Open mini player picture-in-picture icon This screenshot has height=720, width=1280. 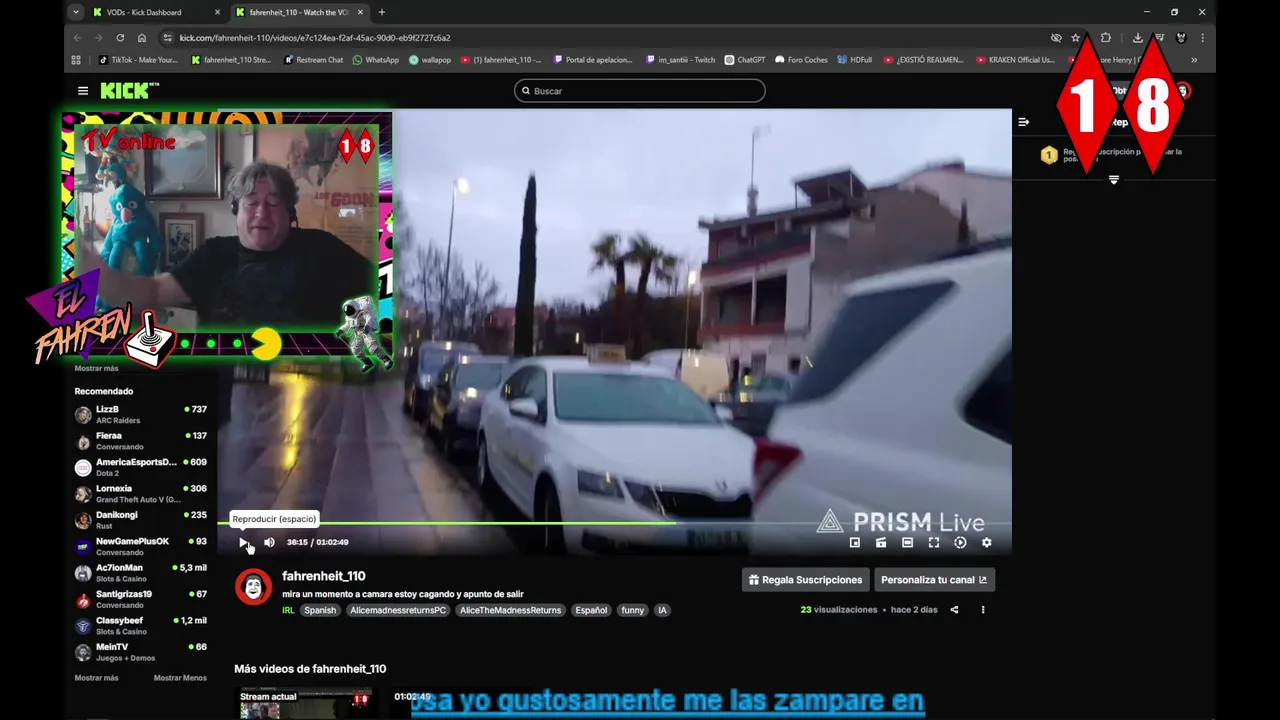(855, 542)
